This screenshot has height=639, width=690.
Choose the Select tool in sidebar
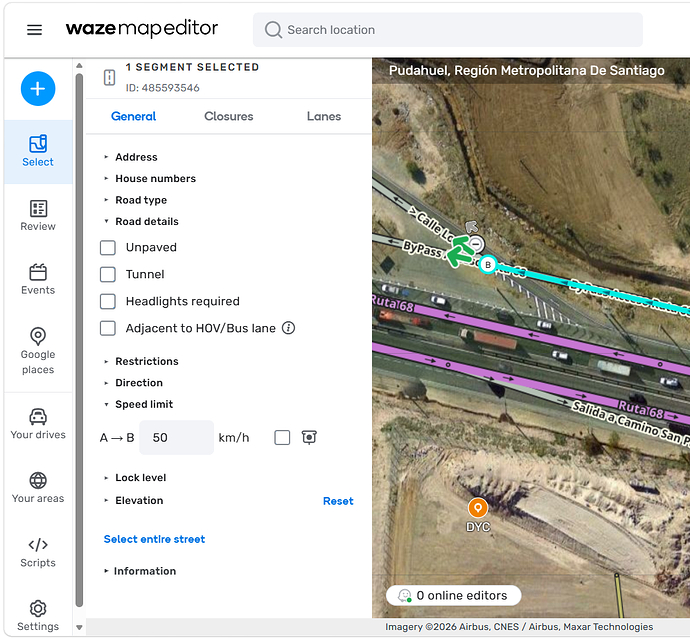(38, 151)
